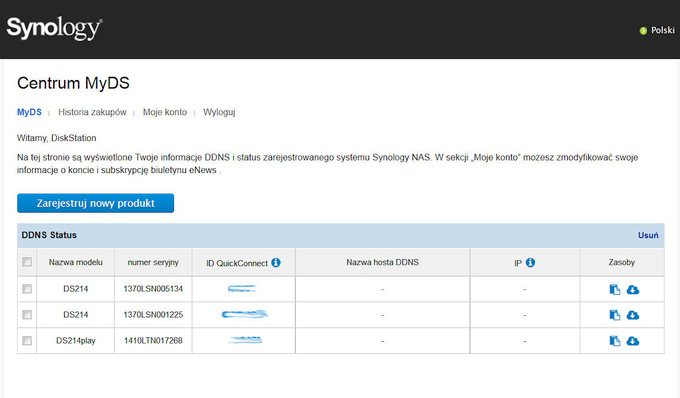The height and width of the screenshot is (398, 680).
Task: Click the copy icon in the DS214play row
Action: [x=615, y=341]
